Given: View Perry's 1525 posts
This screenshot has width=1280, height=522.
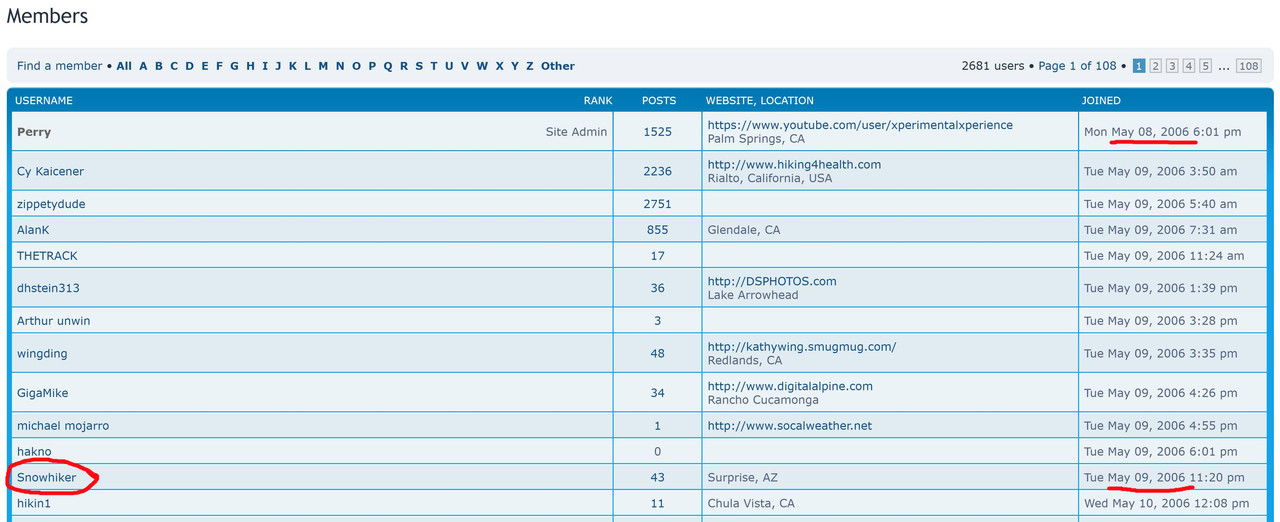Looking at the screenshot, I should [658, 132].
